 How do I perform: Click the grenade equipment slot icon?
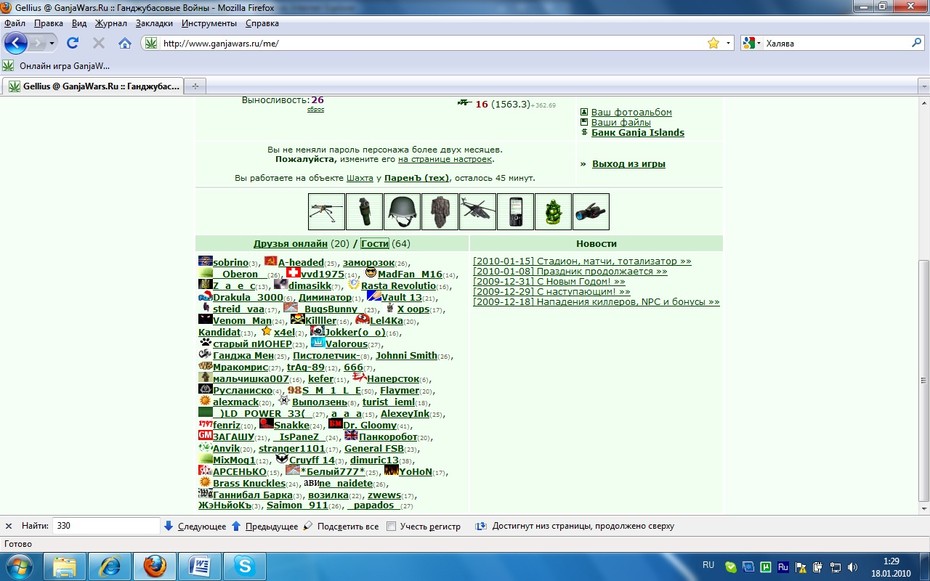[364, 212]
